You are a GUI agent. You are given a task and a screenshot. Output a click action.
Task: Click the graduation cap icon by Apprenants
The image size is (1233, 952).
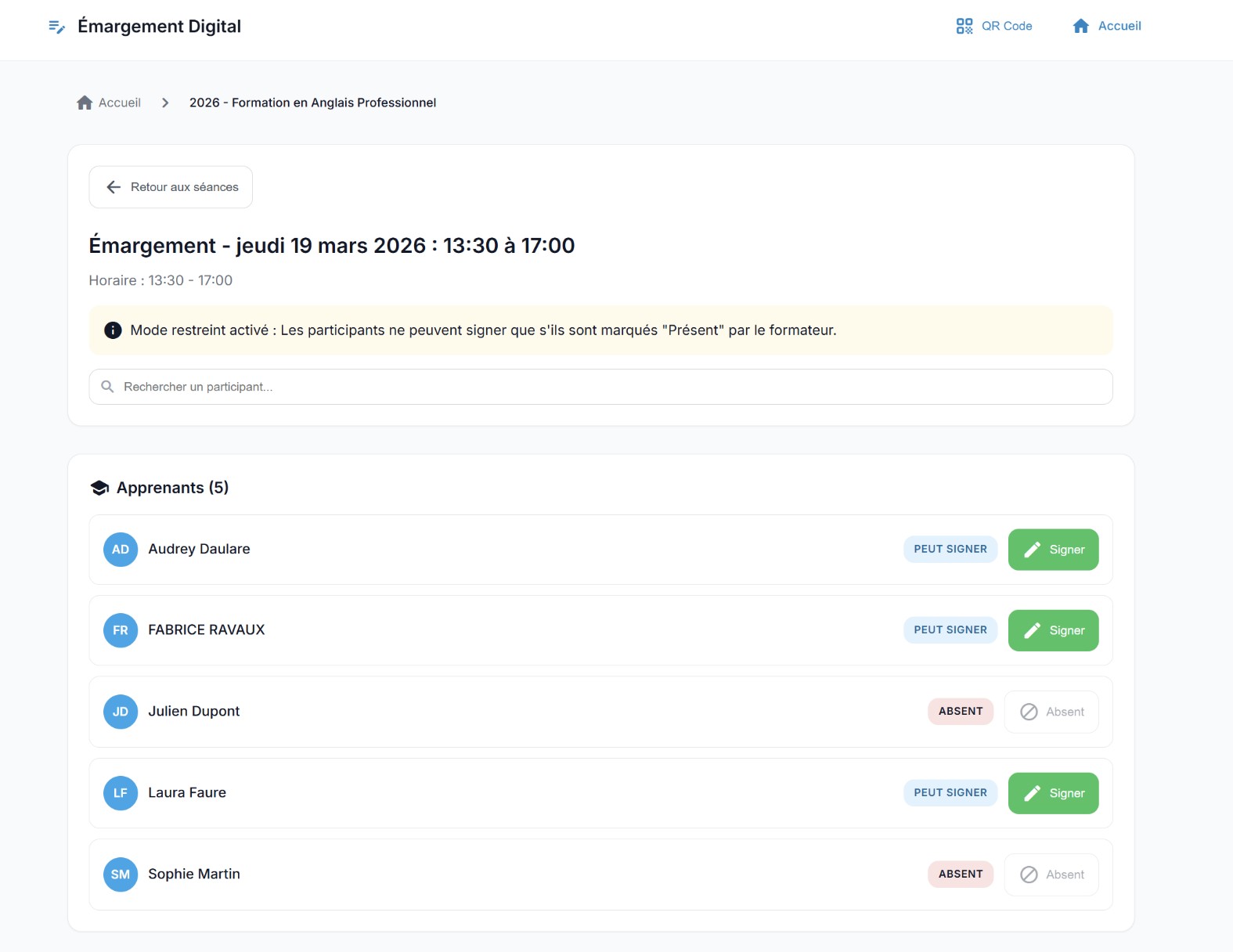[99, 488]
